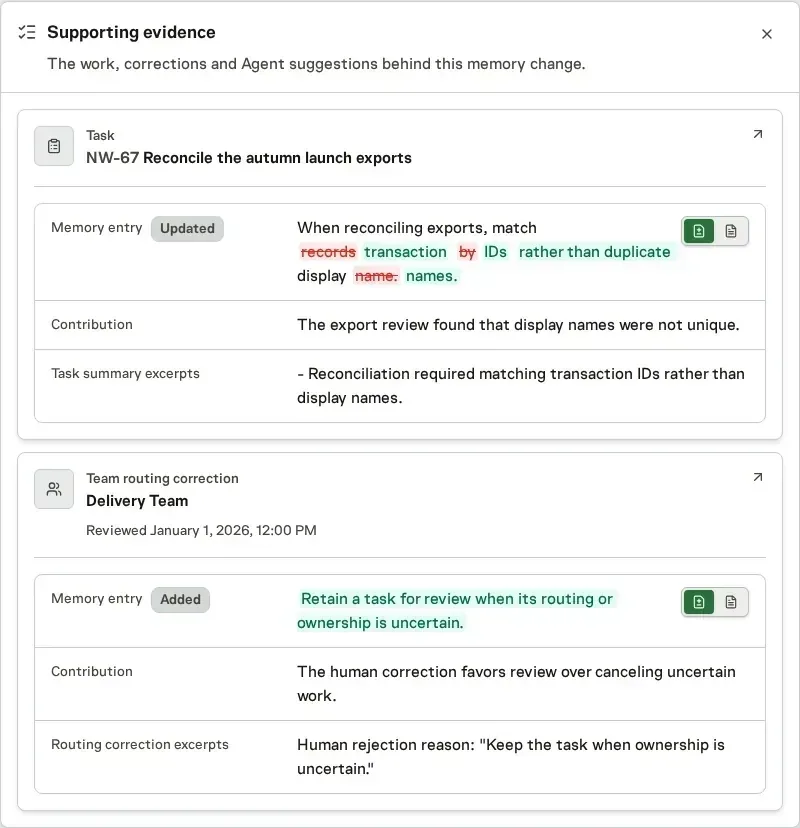Open task NW-67 via arrow icon

(758, 134)
